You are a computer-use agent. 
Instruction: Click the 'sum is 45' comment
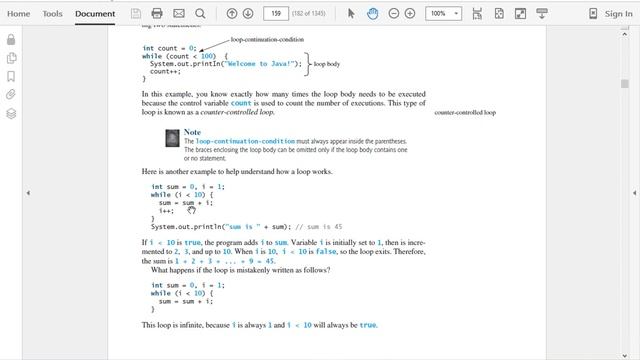coord(319,227)
